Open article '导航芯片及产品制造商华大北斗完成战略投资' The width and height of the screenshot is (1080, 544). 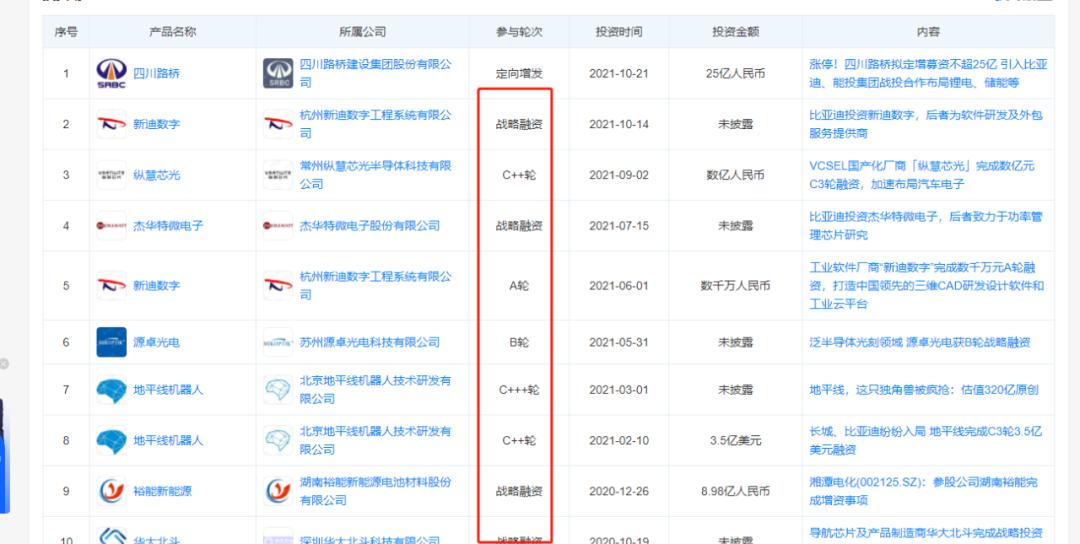click(926, 533)
